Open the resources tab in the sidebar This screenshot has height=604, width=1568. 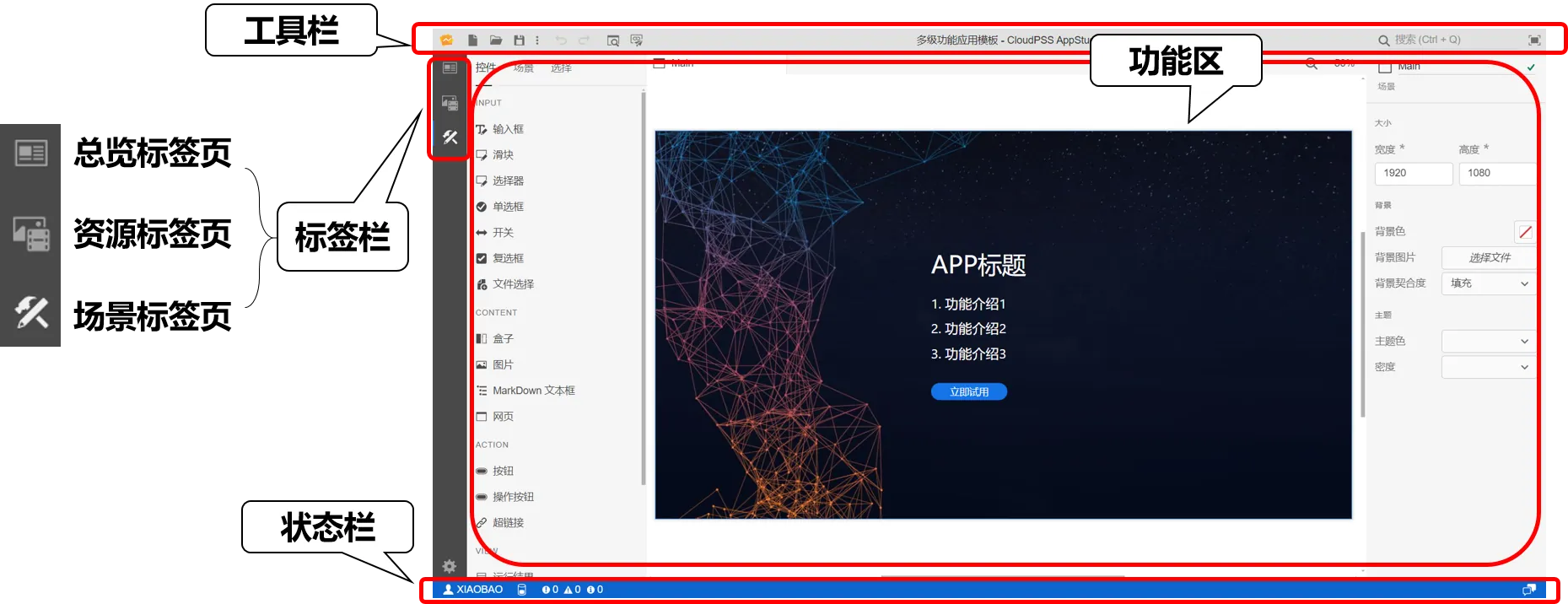[450, 103]
